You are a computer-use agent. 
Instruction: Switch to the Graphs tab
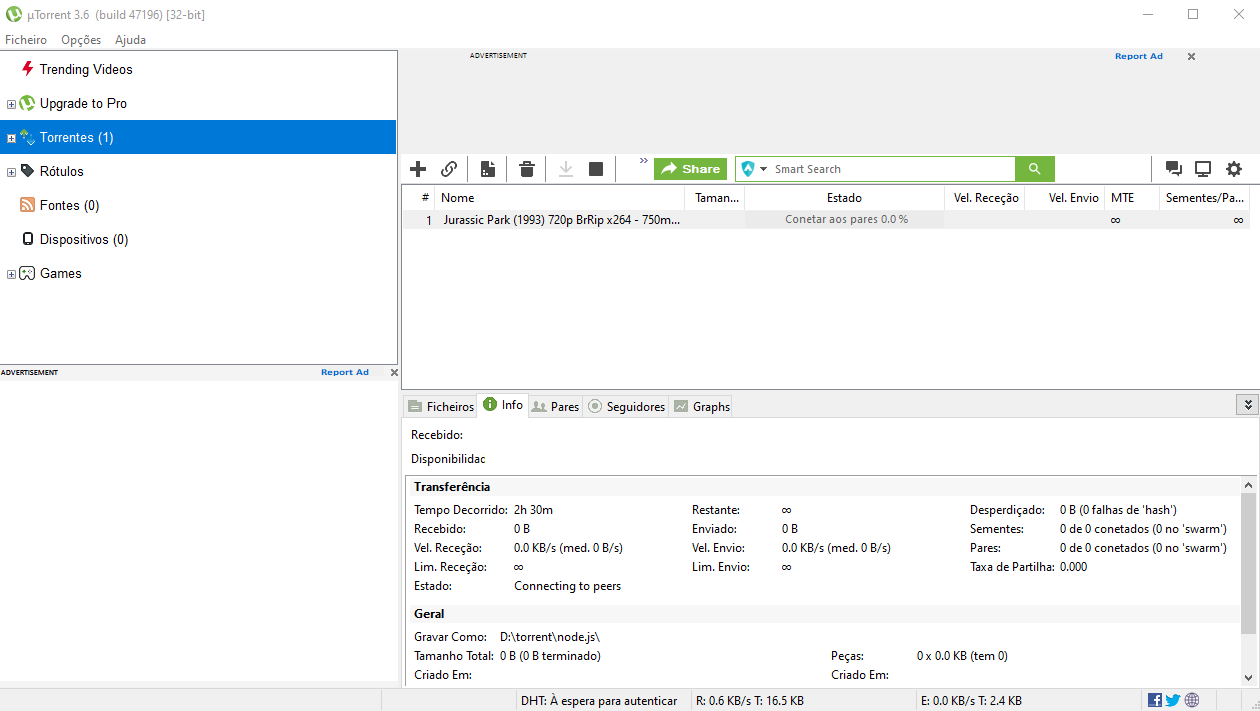click(x=701, y=406)
